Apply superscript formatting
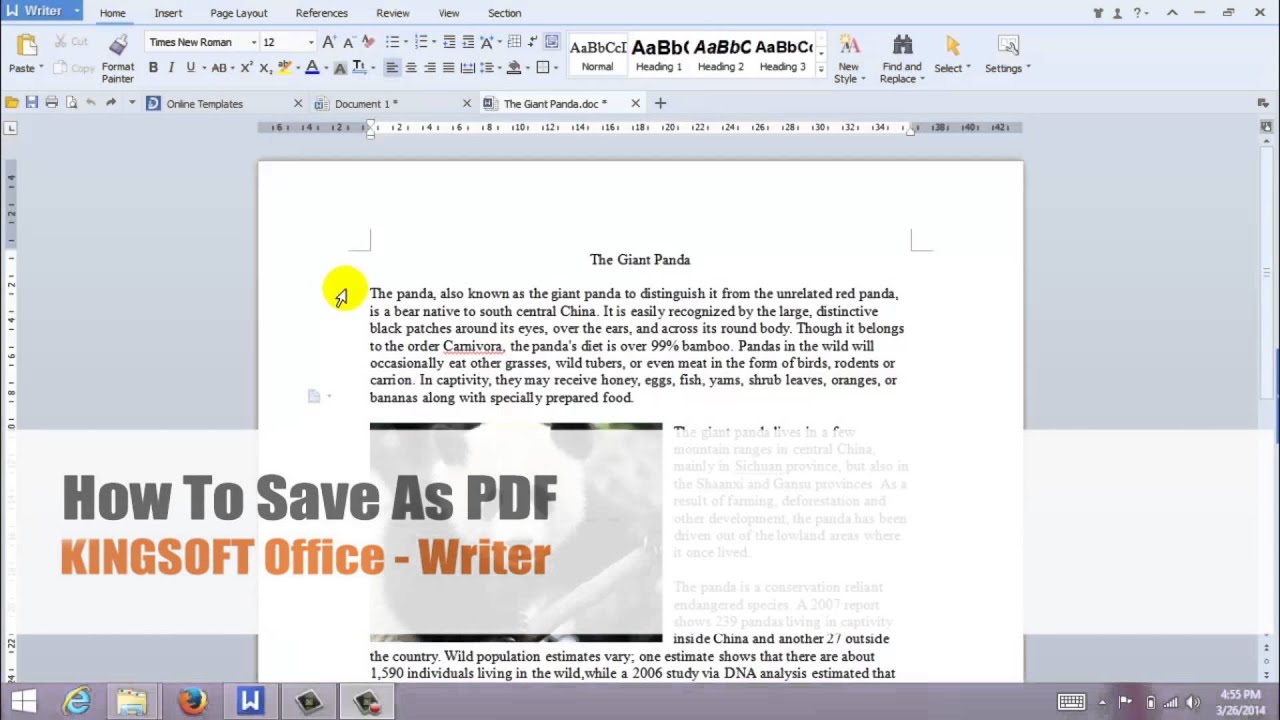 (x=246, y=68)
